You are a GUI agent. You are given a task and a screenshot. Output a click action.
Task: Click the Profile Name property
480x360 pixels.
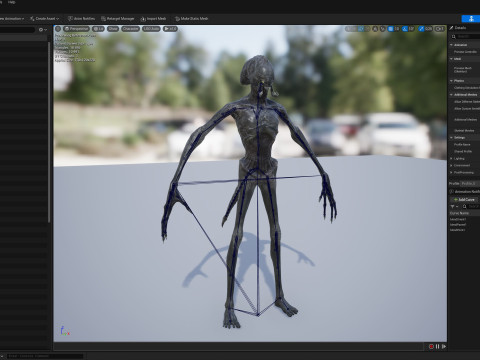pos(462,144)
